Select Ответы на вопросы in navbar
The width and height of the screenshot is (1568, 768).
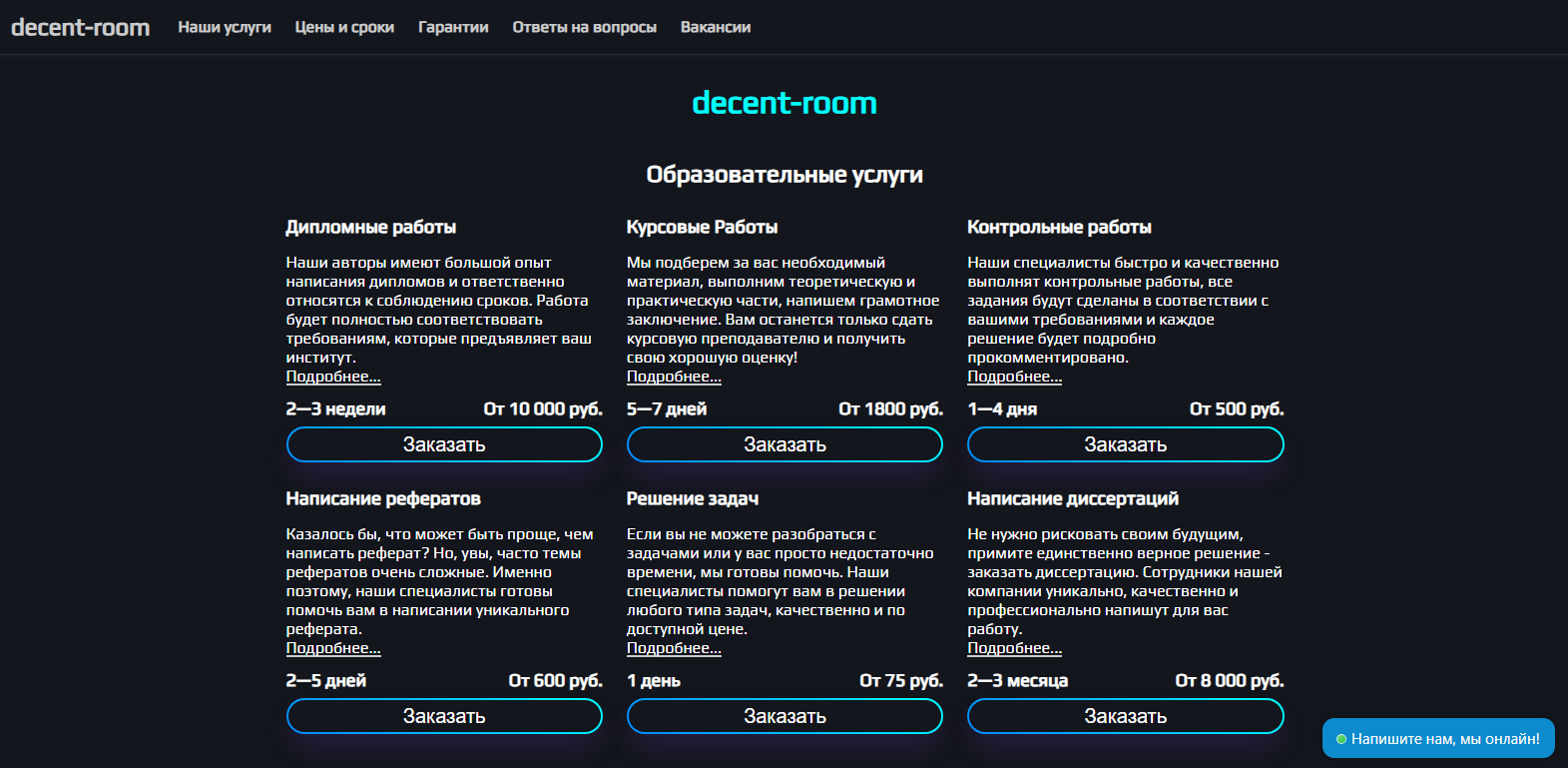pos(584,27)
